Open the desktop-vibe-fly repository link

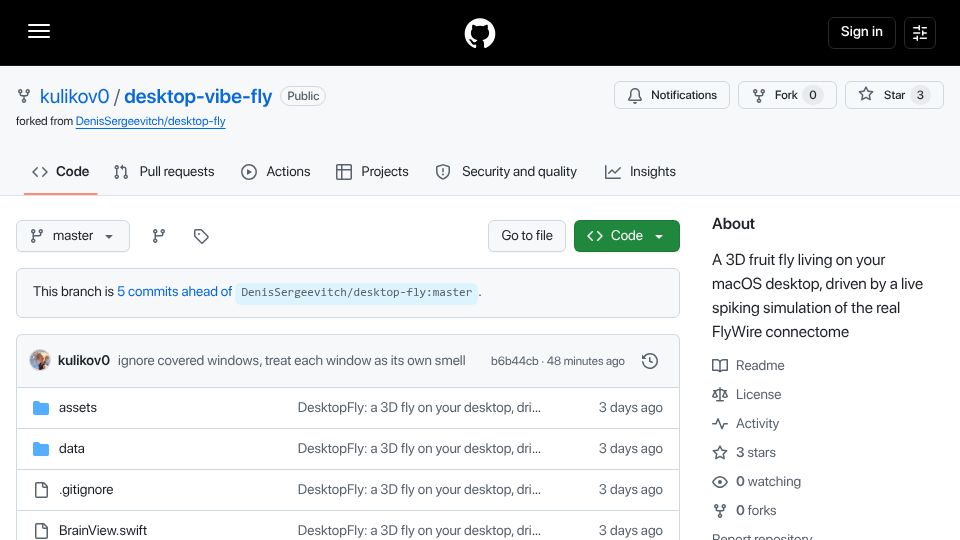pos(198,96)
